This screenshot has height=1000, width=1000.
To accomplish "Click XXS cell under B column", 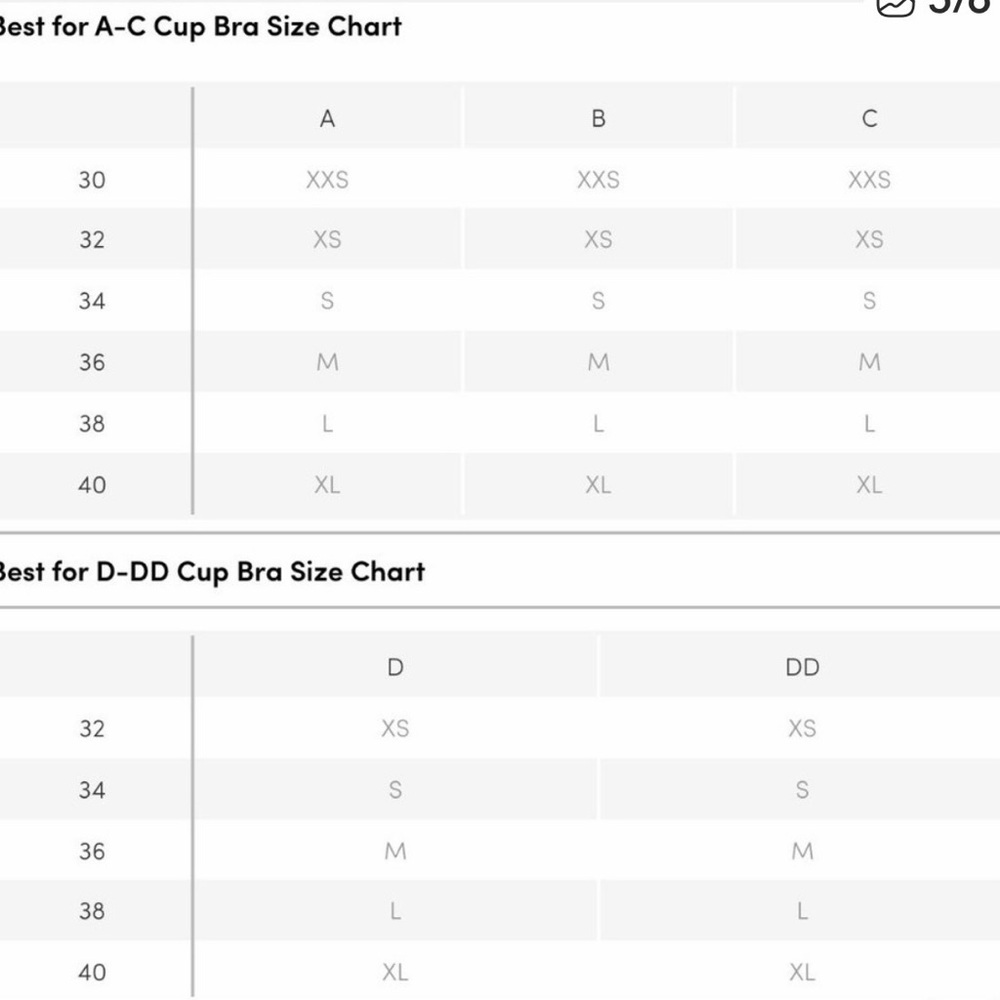I will tap(598, 180).
